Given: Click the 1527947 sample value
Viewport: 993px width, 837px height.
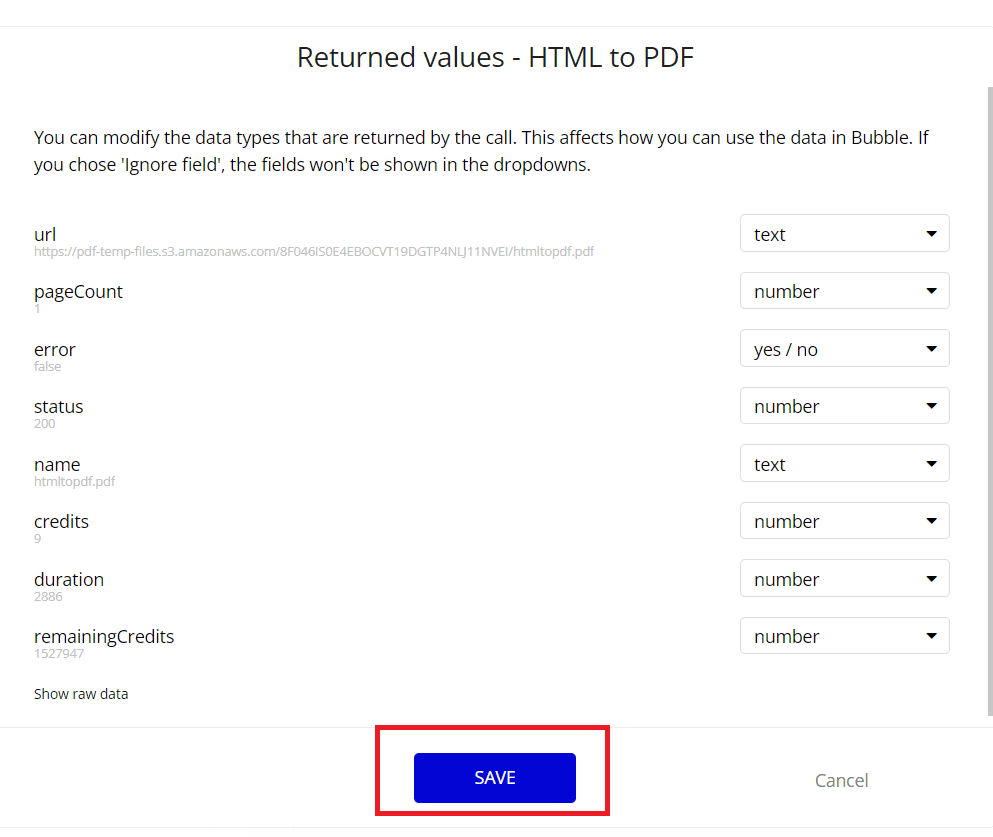Looking at the screenshot, I should (x=59, y=654).
